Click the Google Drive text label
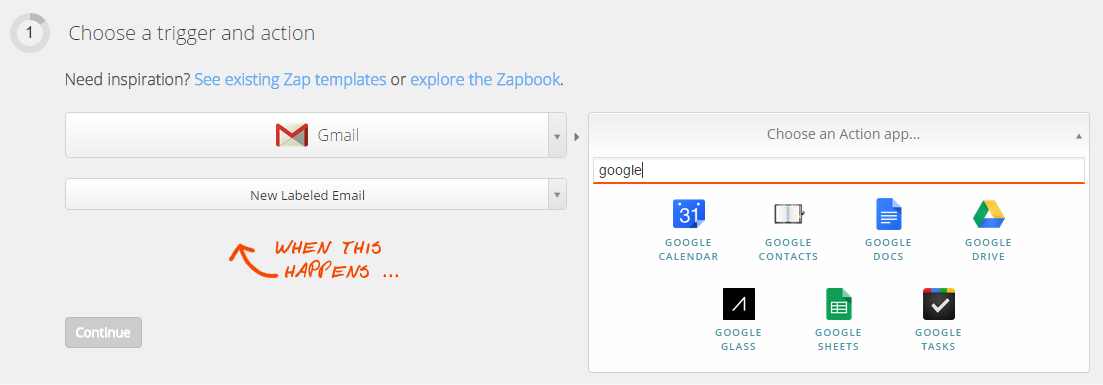 [988, 249]
